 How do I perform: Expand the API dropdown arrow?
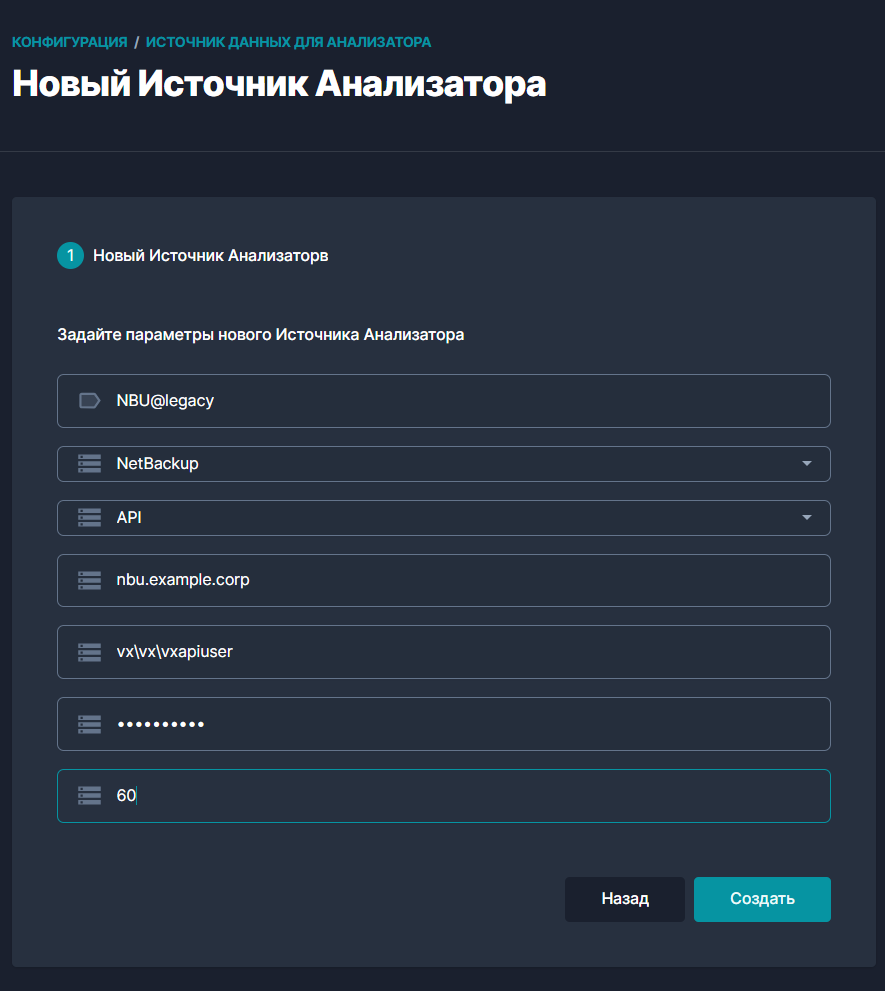coord(807,518)
